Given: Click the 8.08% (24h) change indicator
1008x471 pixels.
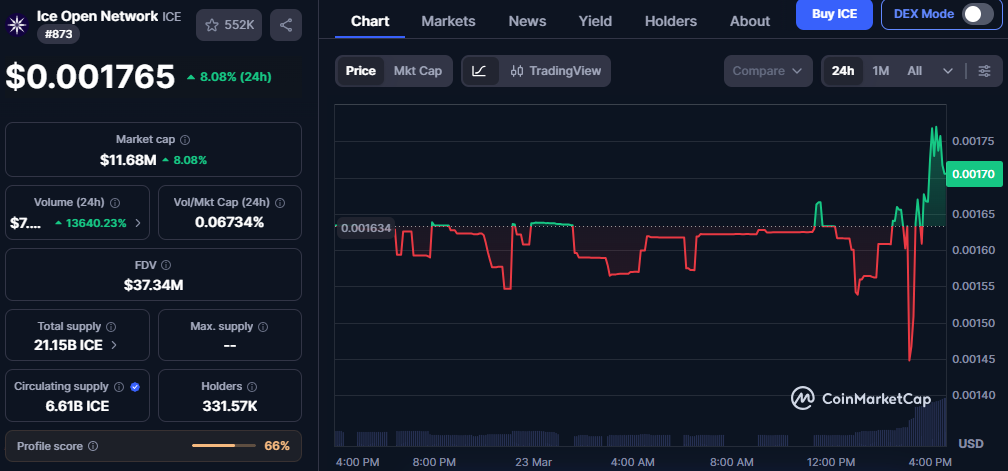Looking at the screenshot, I should click(229, 77).
